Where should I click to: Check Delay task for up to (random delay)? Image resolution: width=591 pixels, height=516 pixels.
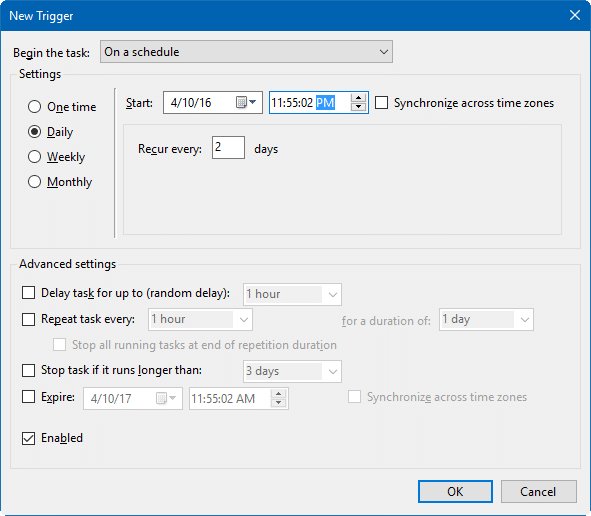click(28, 292)
